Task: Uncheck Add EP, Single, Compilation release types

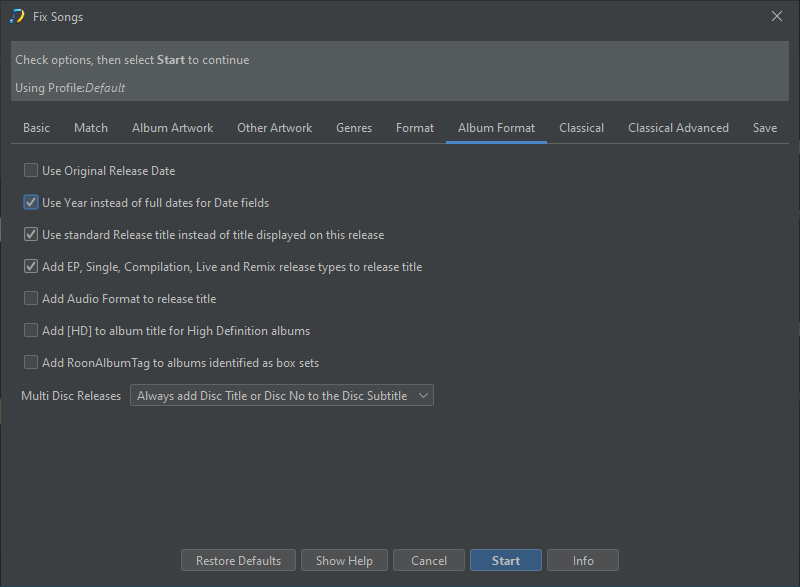Action: [x=31, y=267]
